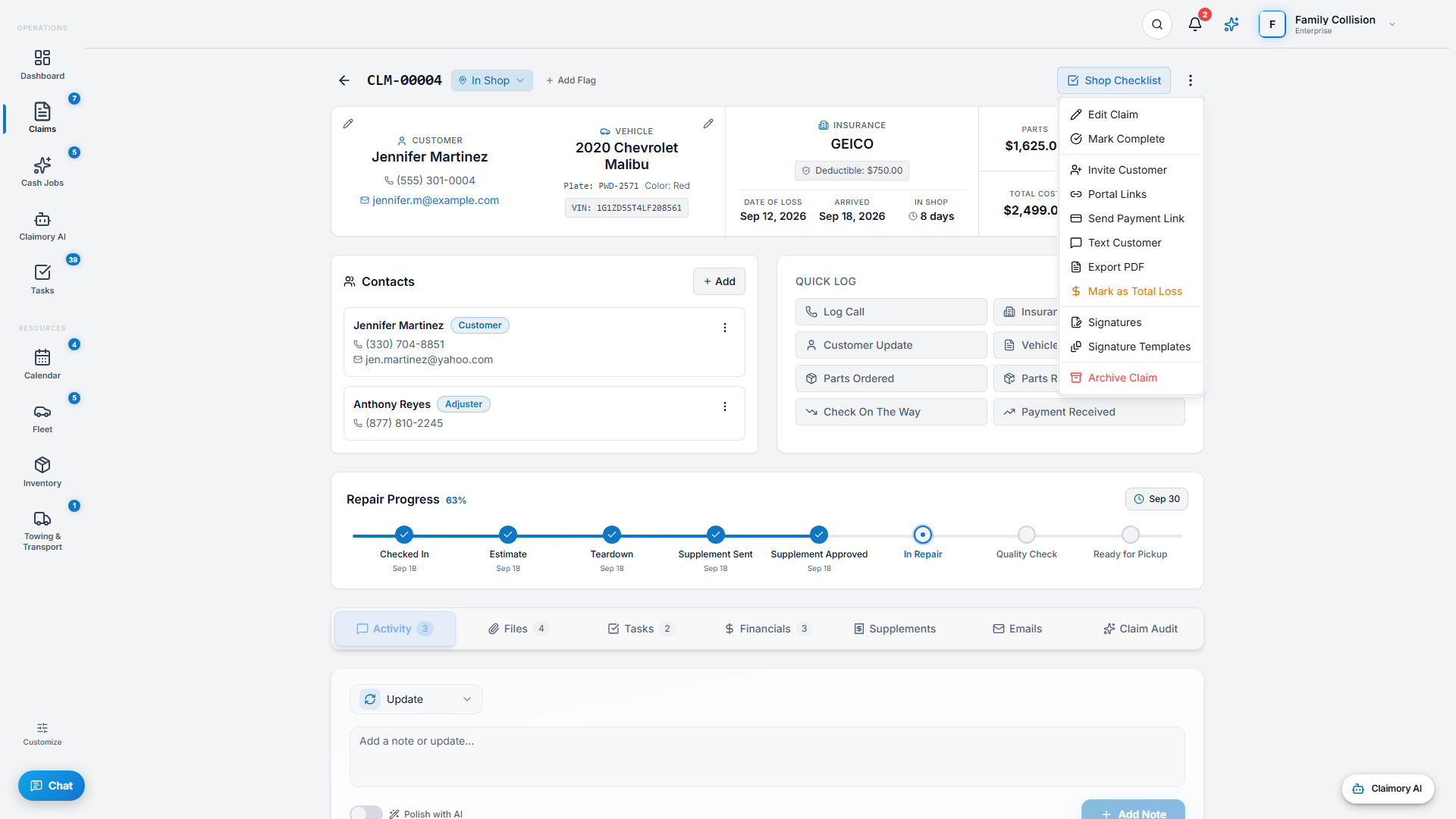Go to Tasks in the sidebar

42,280
